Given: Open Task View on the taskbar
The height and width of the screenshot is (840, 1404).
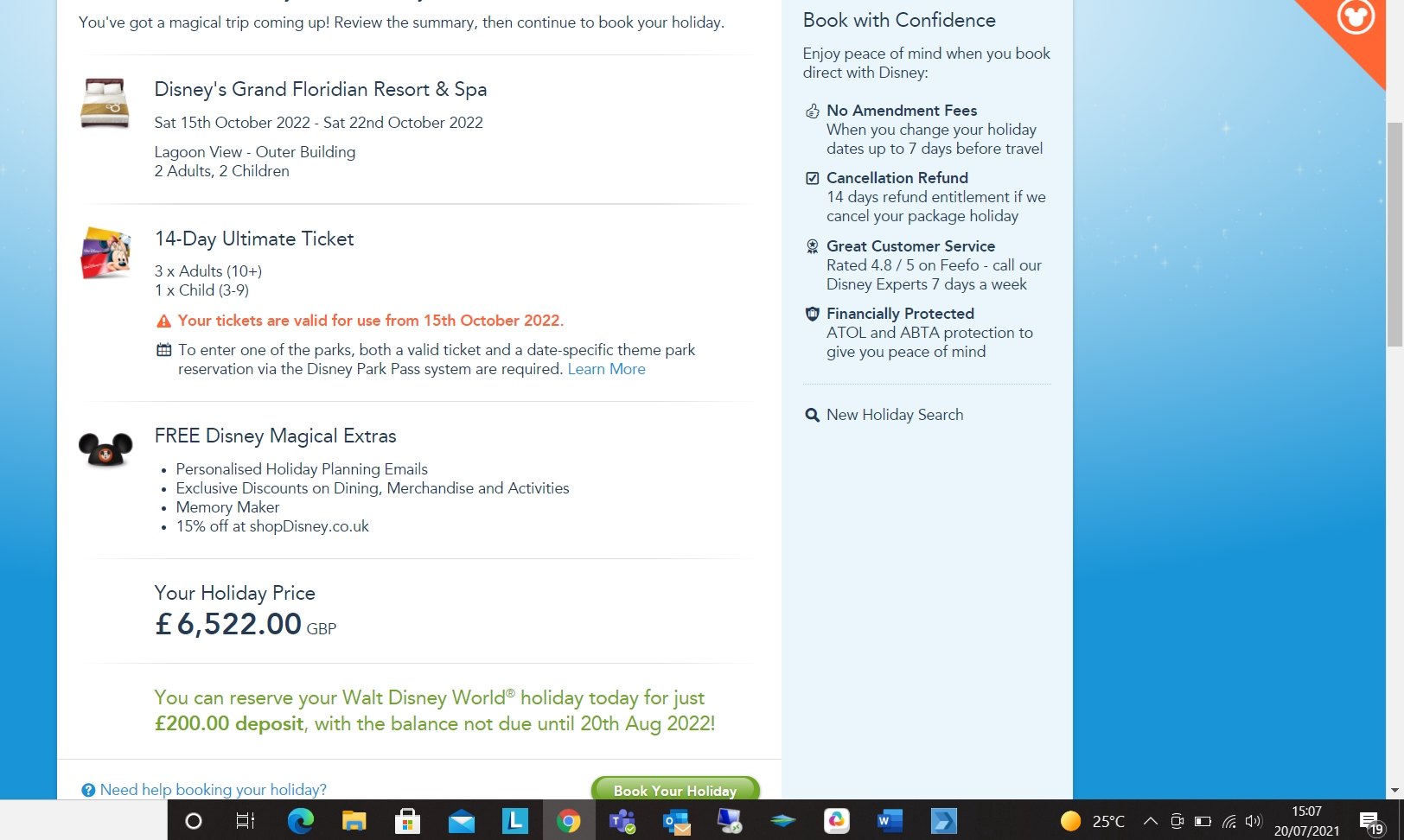Looking at the screenshot, I should [246, 821].
